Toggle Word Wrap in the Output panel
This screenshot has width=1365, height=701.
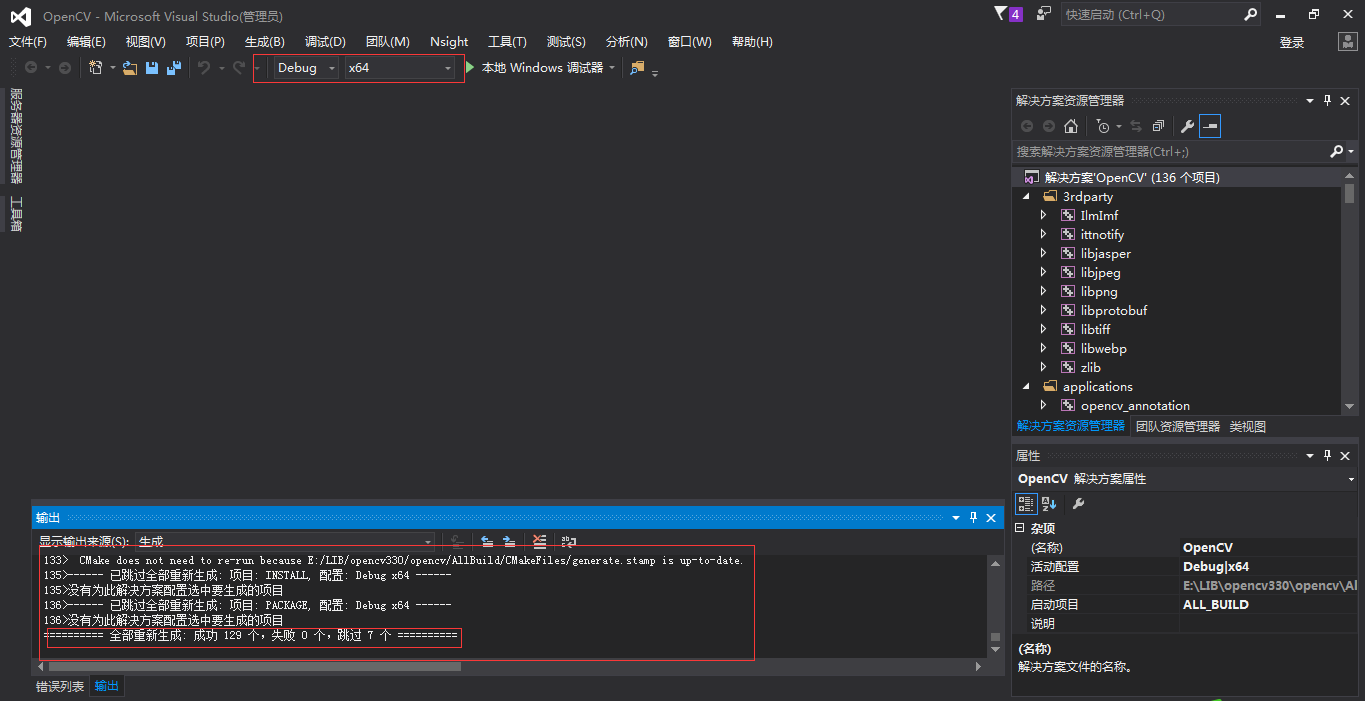568,541
